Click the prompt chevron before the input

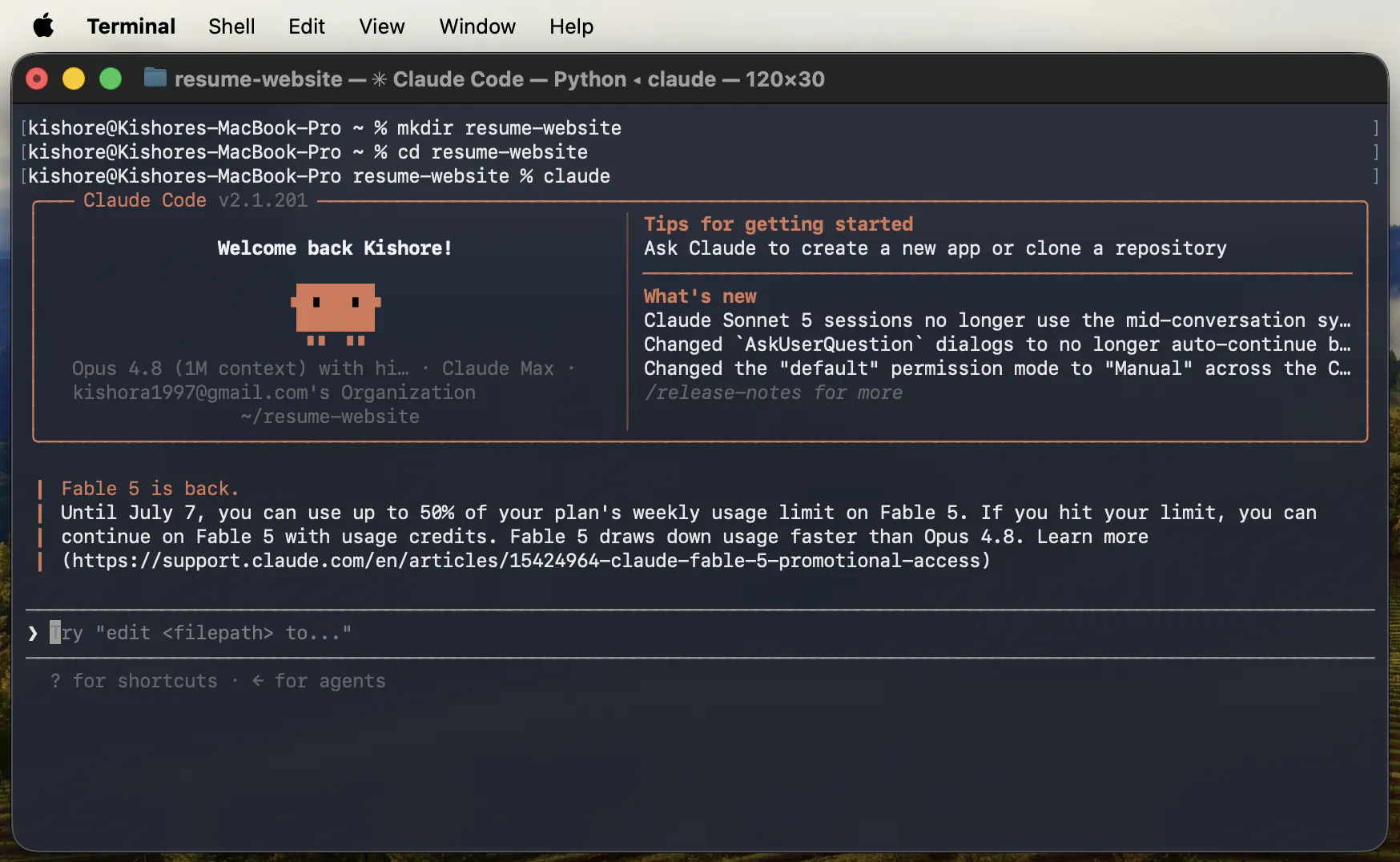(33, 633)
